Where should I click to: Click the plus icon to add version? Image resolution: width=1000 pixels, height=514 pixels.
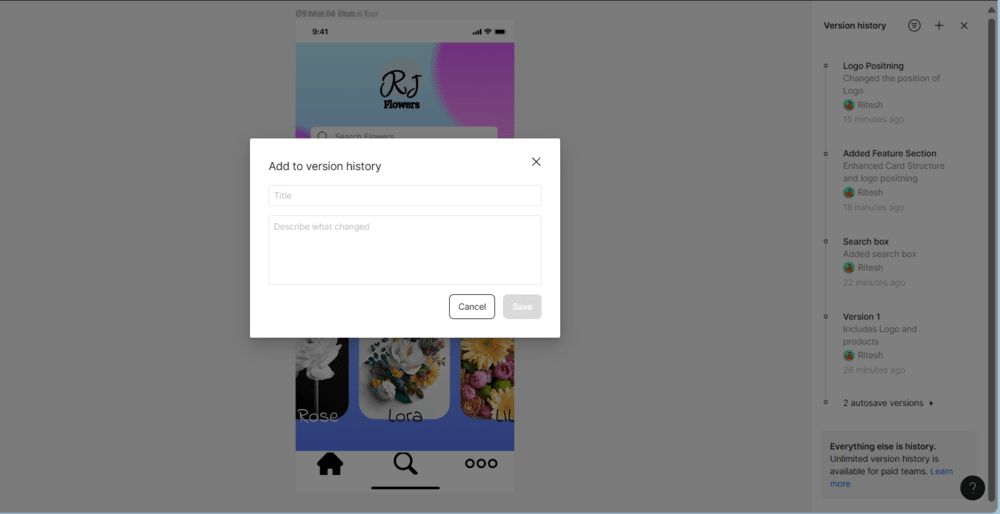pos(939,26)
